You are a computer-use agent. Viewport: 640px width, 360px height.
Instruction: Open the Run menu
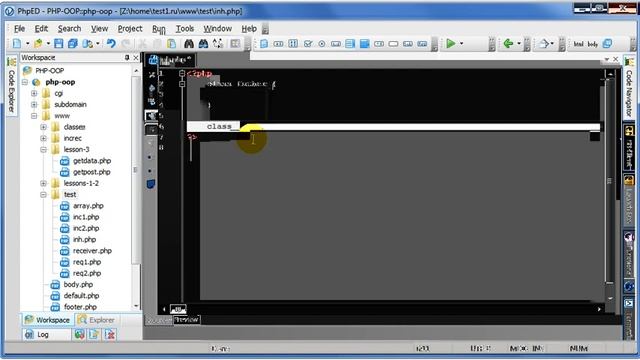click(x=159, y=29)
